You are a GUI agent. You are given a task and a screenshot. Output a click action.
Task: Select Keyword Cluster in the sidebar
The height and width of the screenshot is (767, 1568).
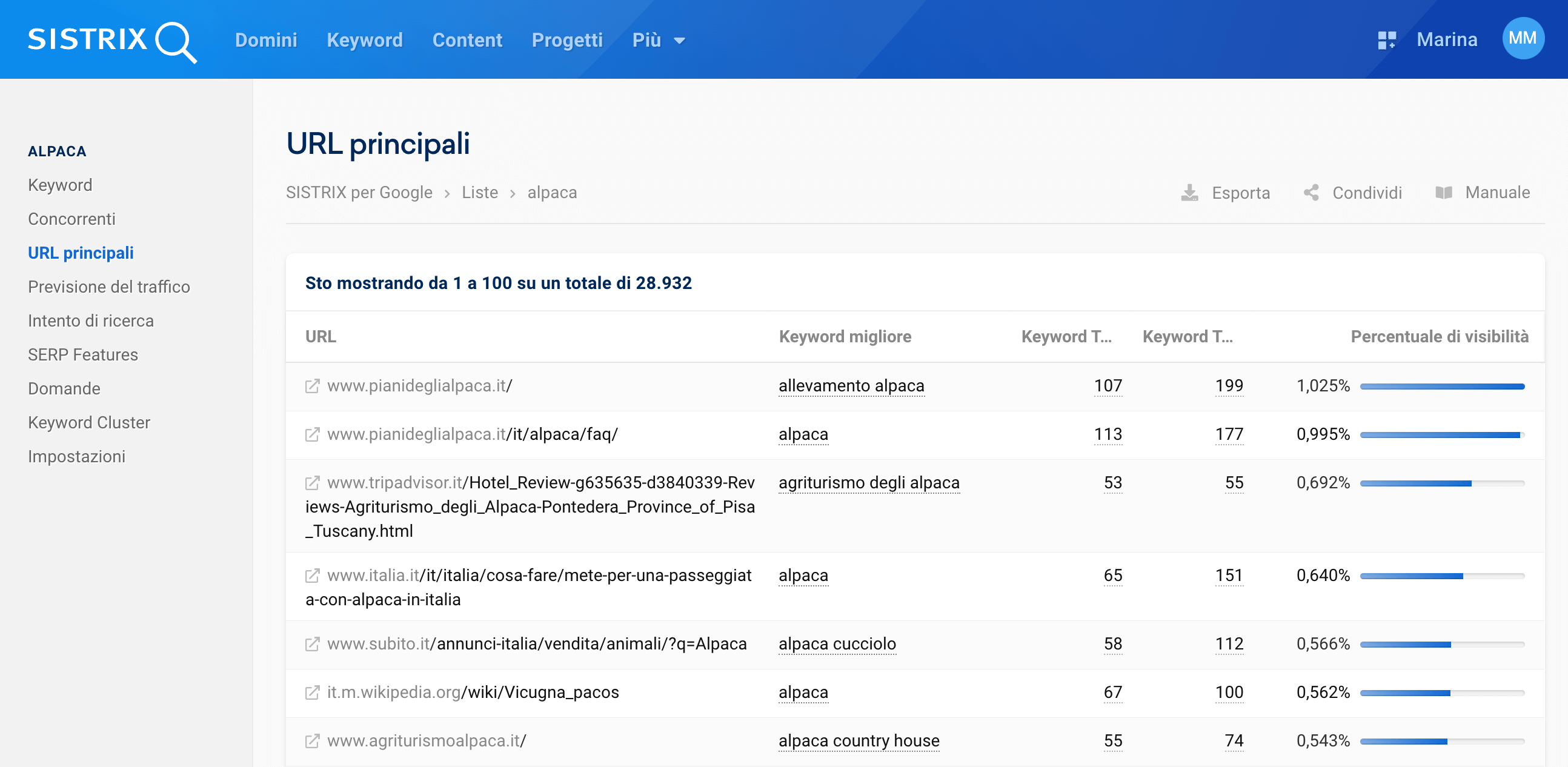(89, 422)
